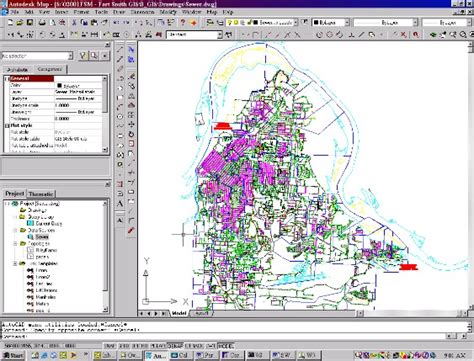The width and height of the screenshot is (474, 361).
Task: Open the color control ByLayer dropdown
Action: click(347, 22)
